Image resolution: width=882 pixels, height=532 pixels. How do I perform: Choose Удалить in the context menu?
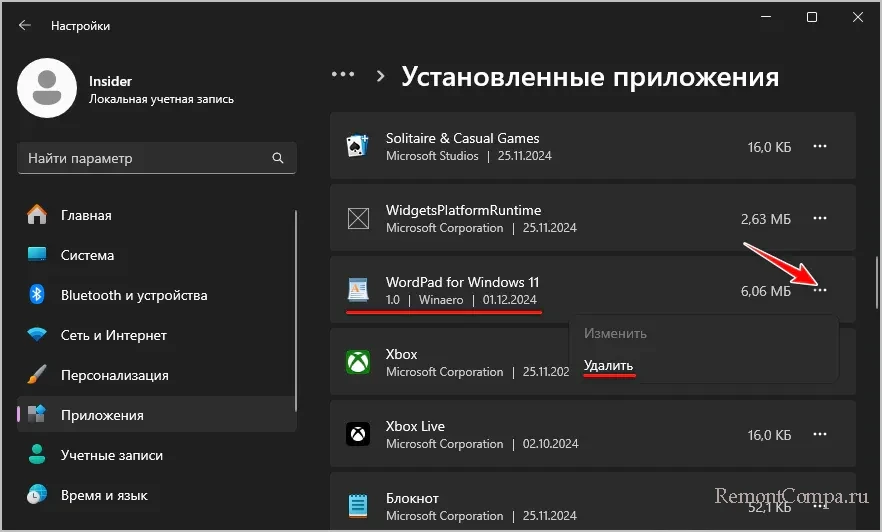pyautogui.click(x=608, y=365)
